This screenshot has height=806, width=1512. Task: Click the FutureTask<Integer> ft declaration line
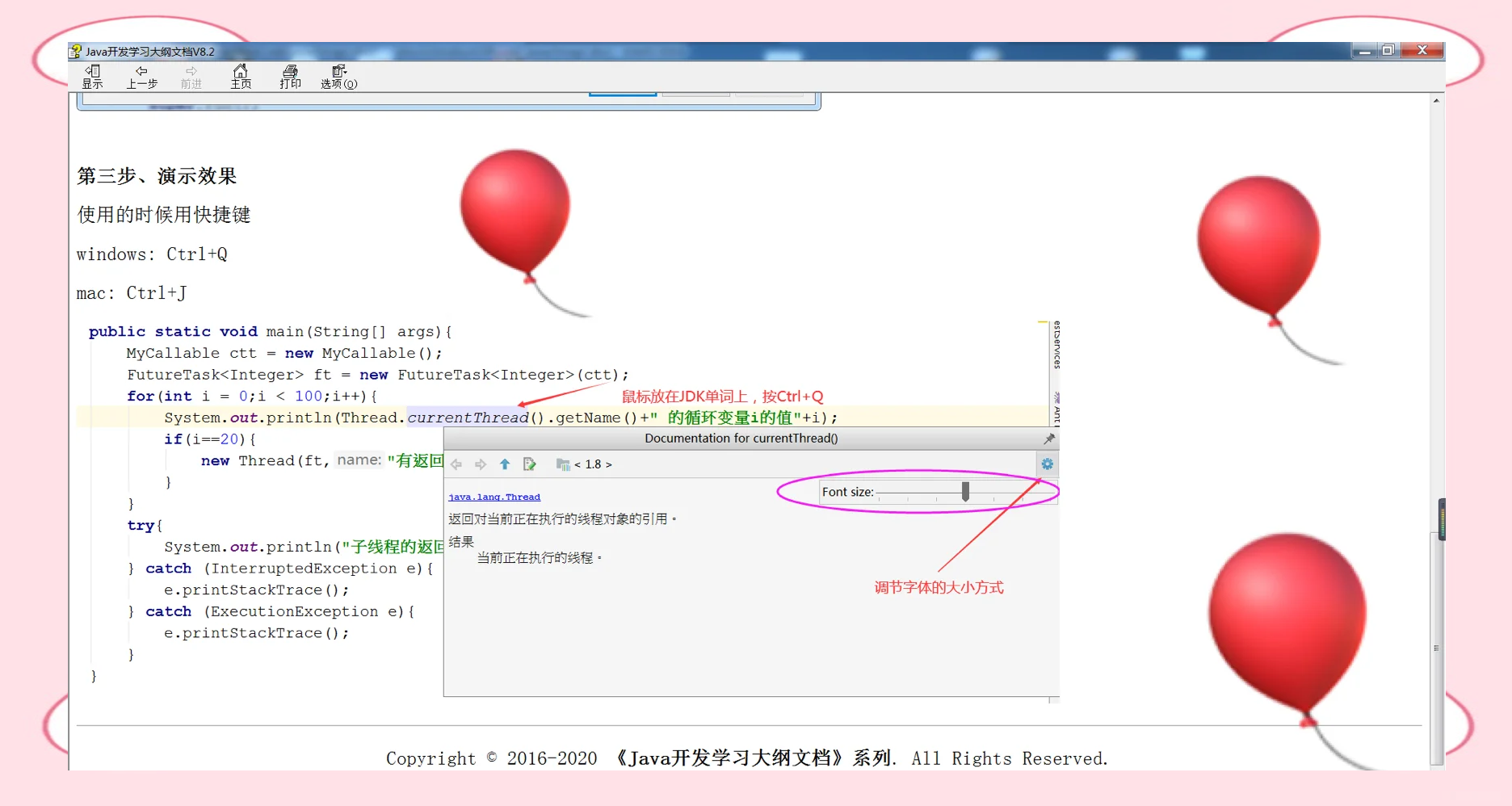(377, 375)
